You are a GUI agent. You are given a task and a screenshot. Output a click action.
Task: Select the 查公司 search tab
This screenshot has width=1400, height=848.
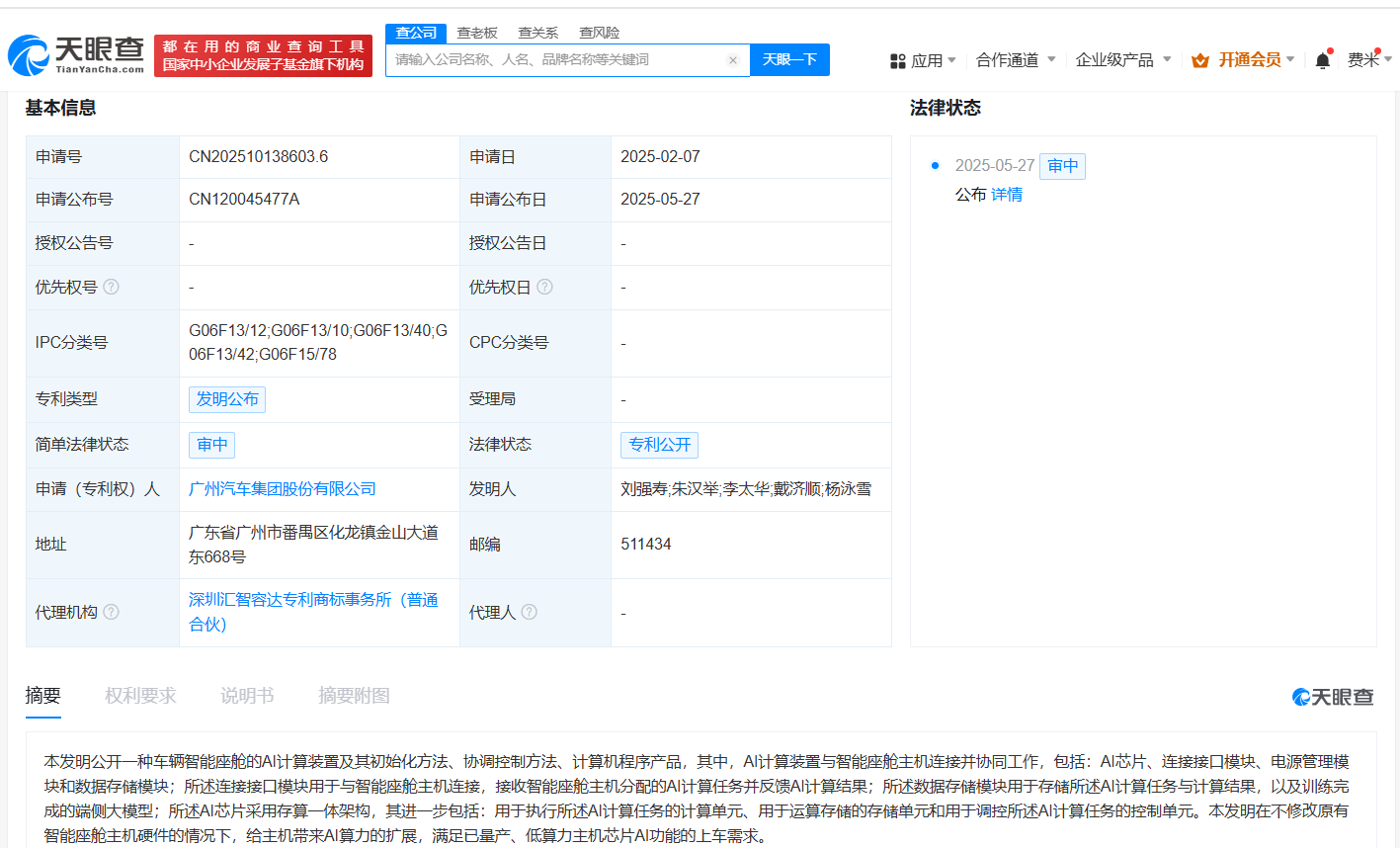click(x=416, y=34)
